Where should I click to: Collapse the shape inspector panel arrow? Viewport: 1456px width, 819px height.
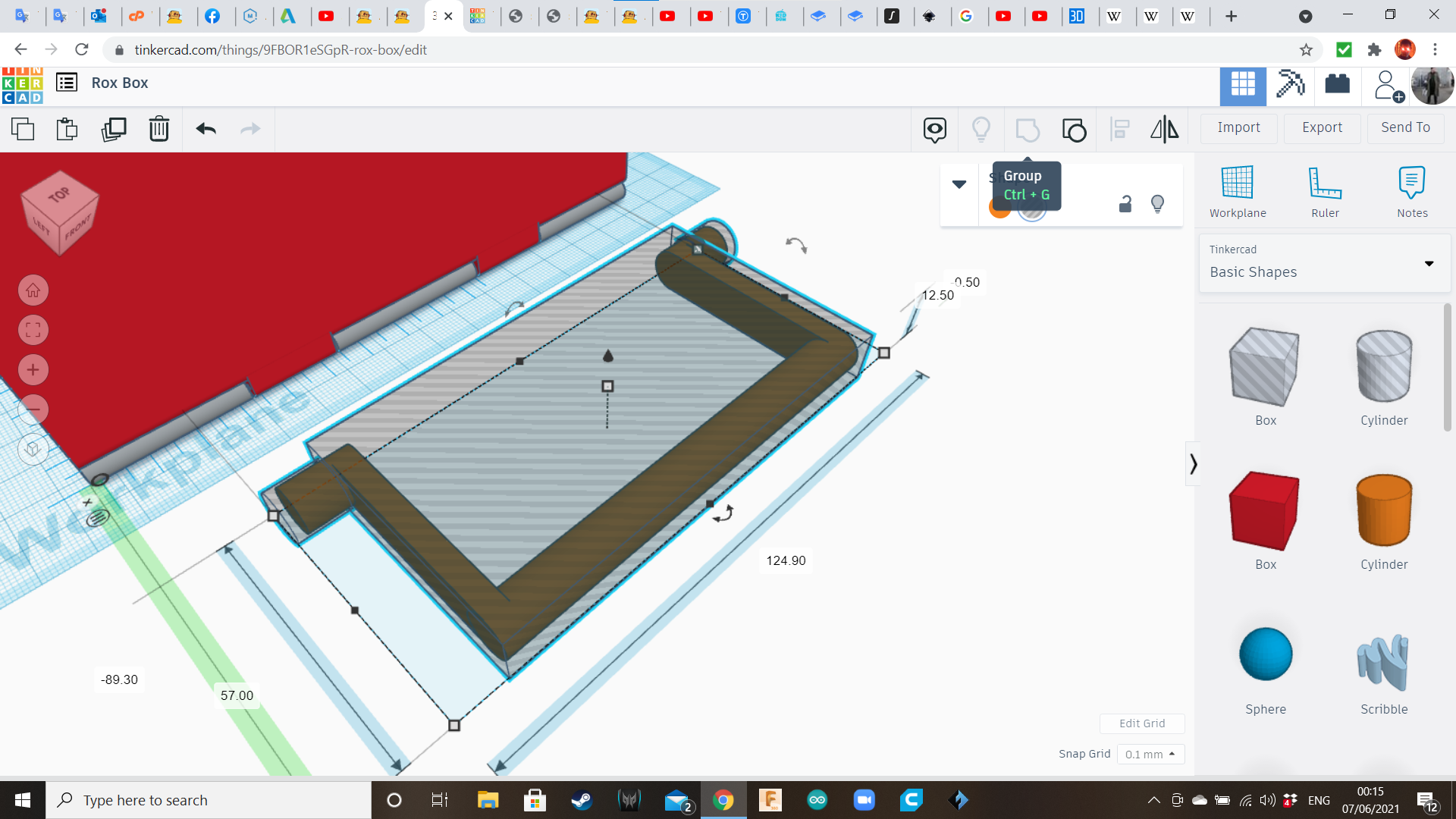959,184
